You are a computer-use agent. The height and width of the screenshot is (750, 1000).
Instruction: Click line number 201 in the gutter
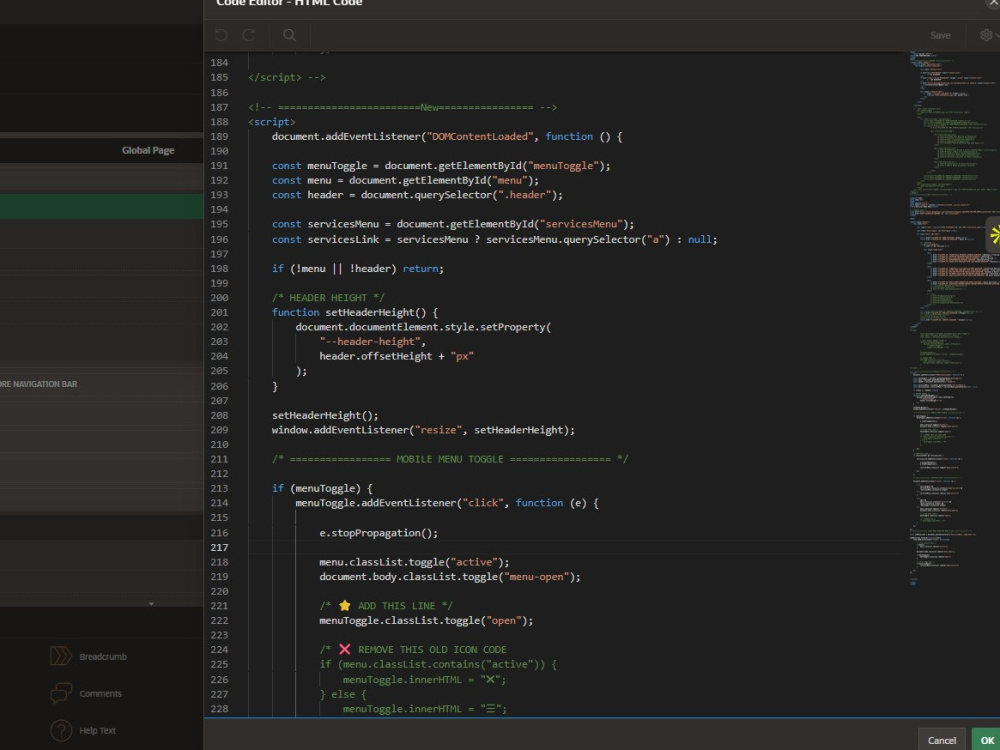[x=219, y=312]
